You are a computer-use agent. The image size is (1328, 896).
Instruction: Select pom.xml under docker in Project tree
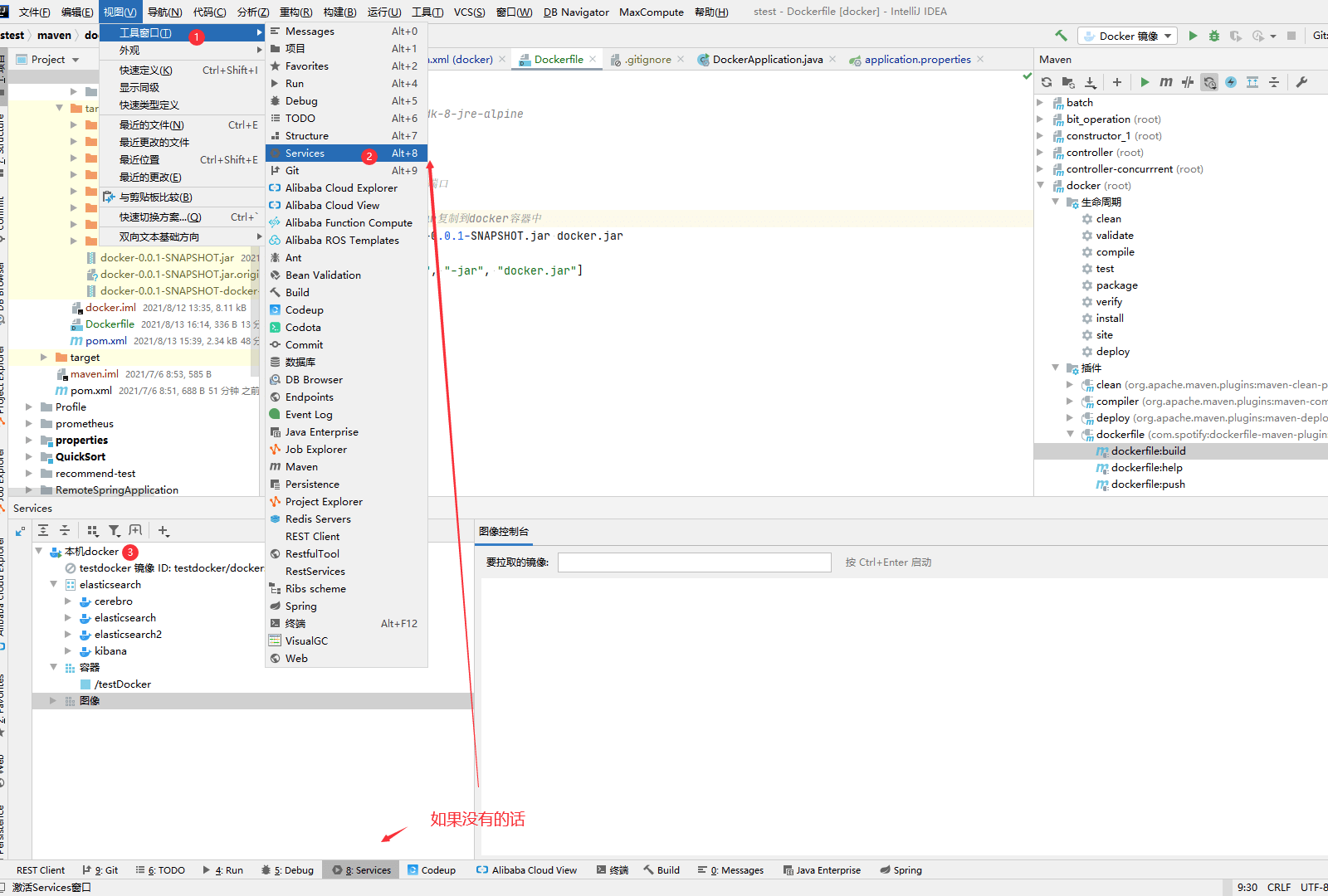[106, 341]
